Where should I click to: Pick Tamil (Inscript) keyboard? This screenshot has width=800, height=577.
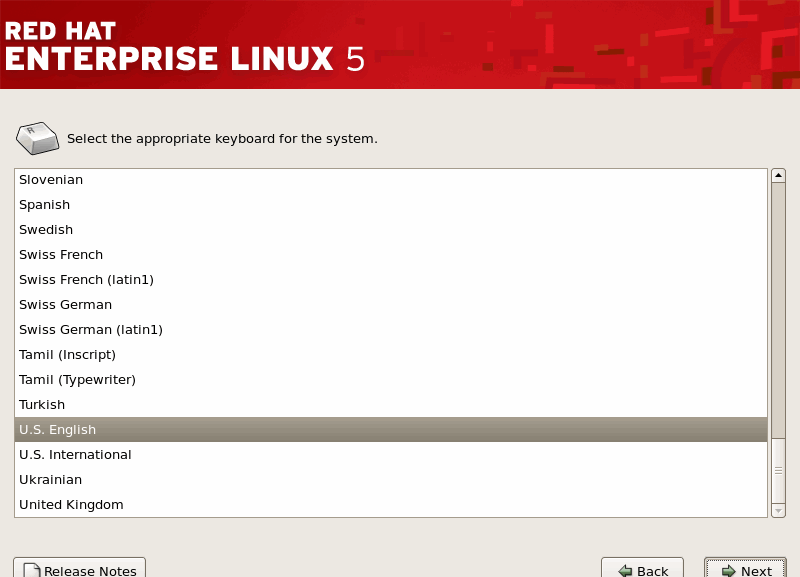(x=67, y=355)
